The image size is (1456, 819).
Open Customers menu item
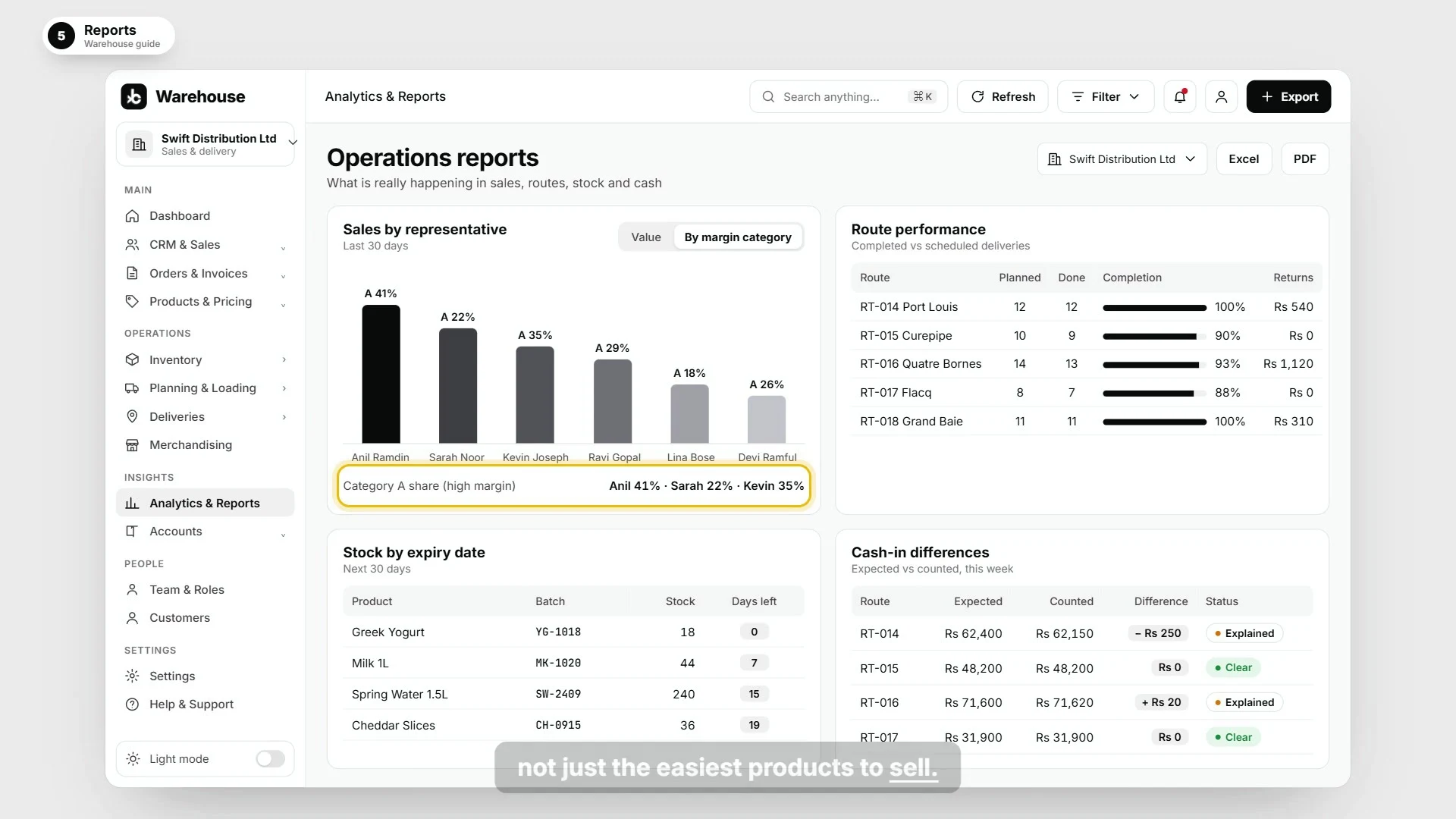point(205,617)
